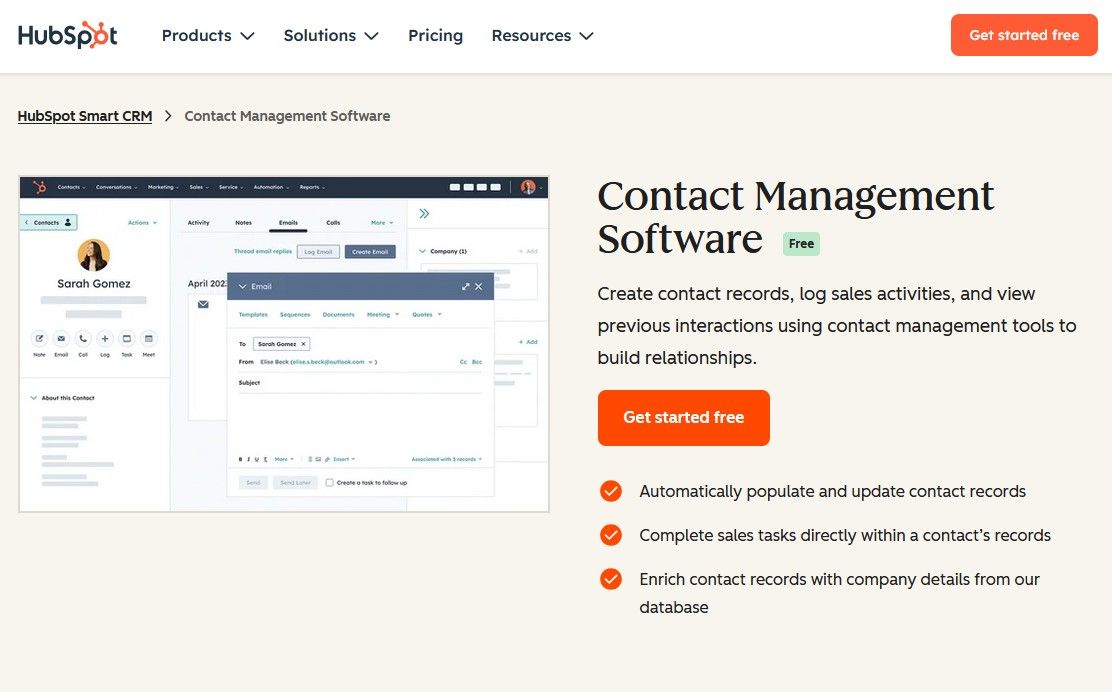
Task: Switch to the Notes tab
Action: [x=243, y=222]
